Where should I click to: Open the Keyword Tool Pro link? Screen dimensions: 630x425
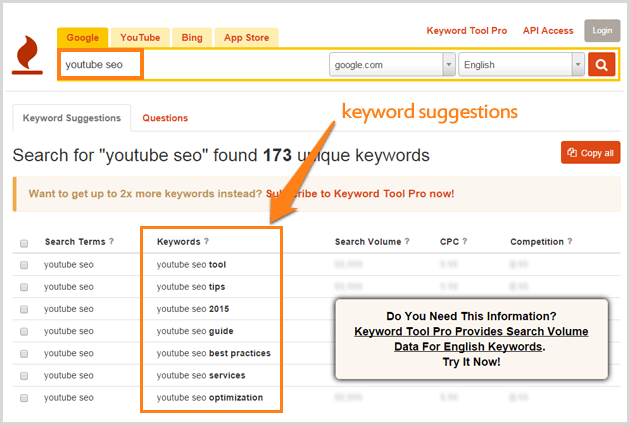(466, 31)
